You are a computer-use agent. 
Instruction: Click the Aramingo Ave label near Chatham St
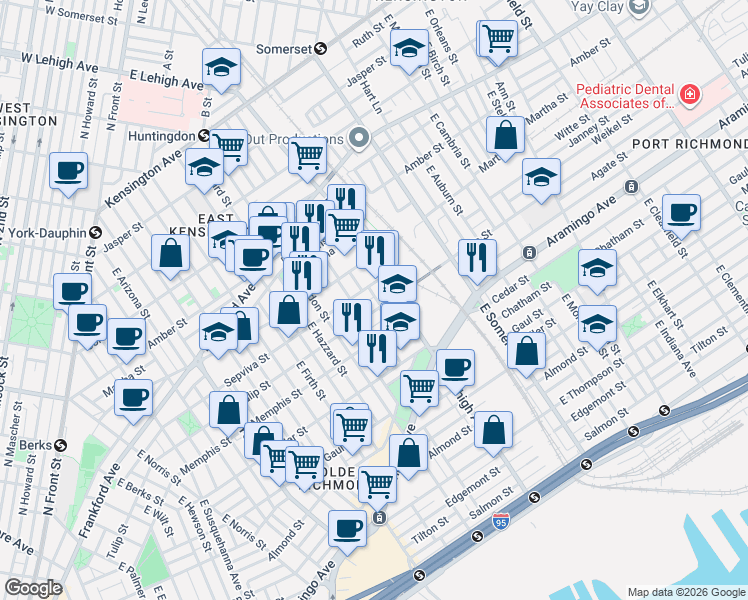582,221
